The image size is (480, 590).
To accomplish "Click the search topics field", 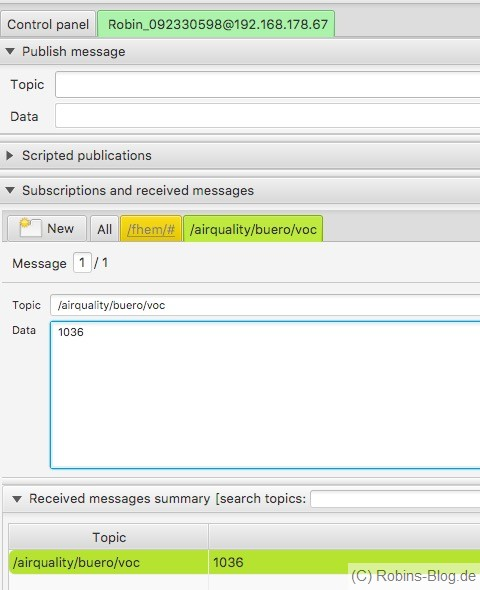I will tap(395, 499).
